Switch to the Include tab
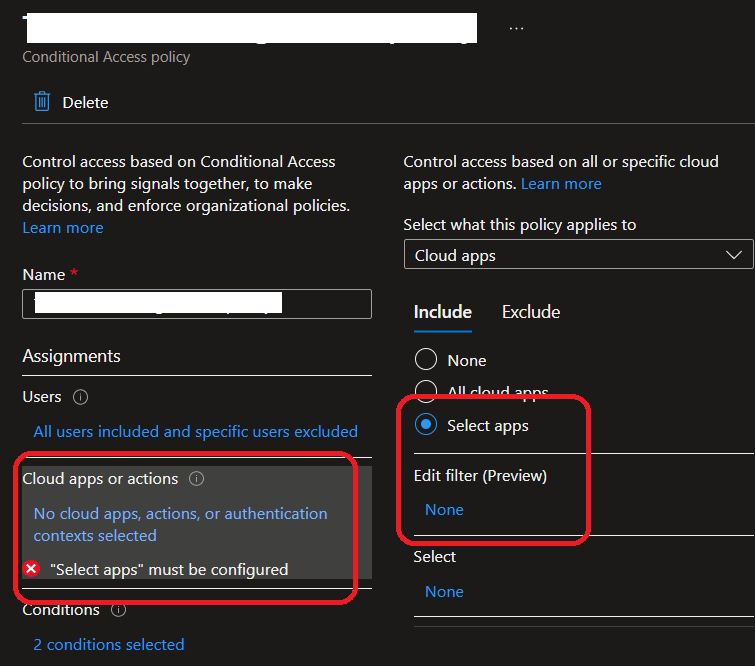 (x=442, y=312)
